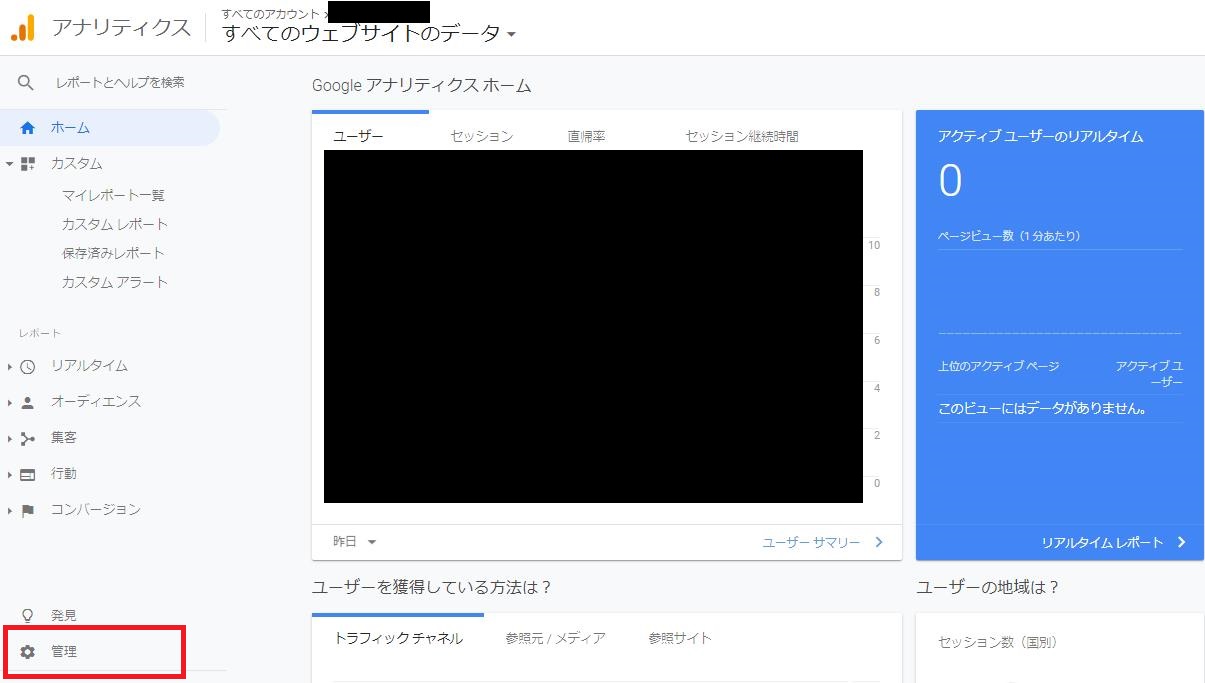Switch to the 参照サイト tab

coord(680,638)
